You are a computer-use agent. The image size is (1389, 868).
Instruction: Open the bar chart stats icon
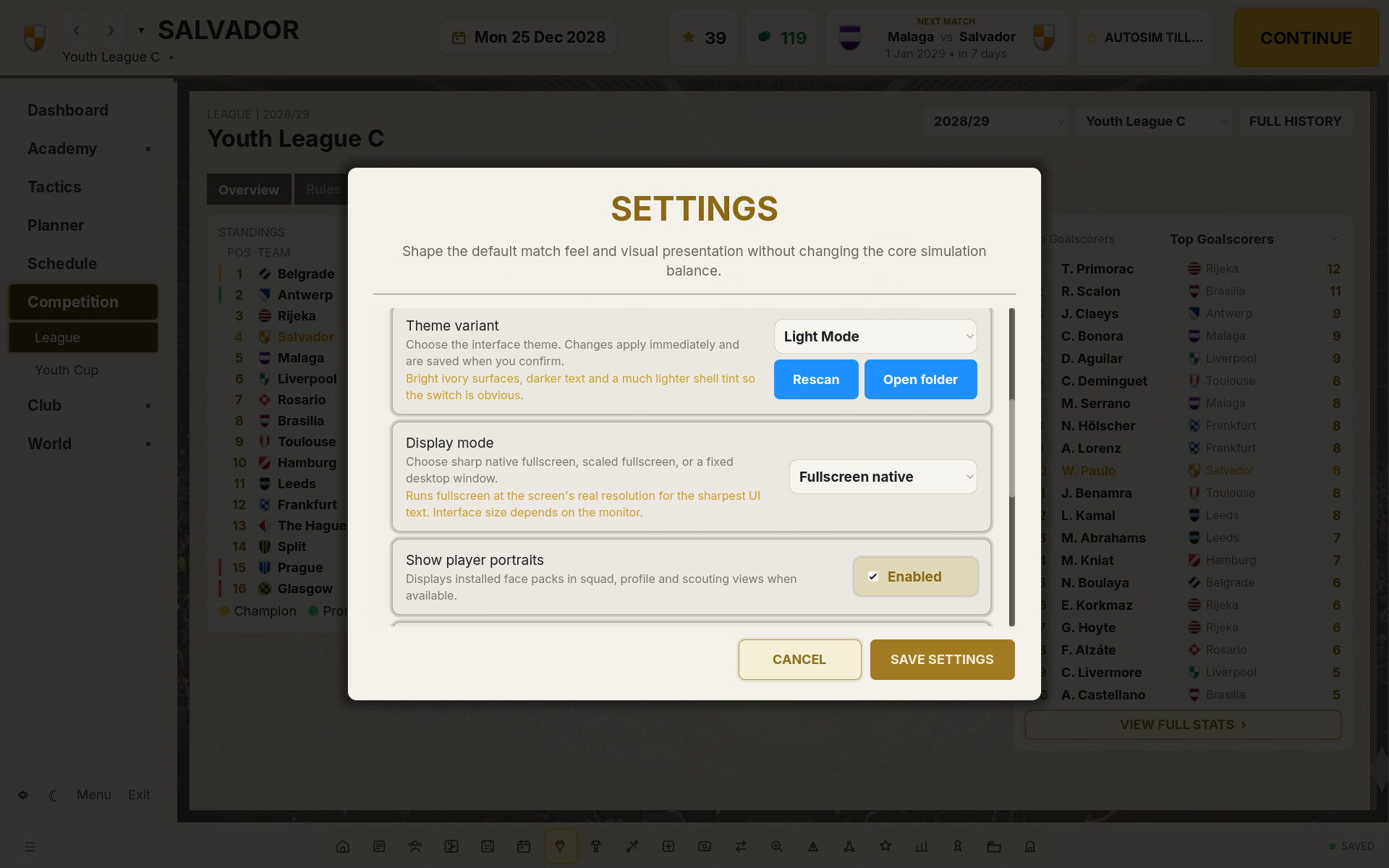click(x=922, y=846)
